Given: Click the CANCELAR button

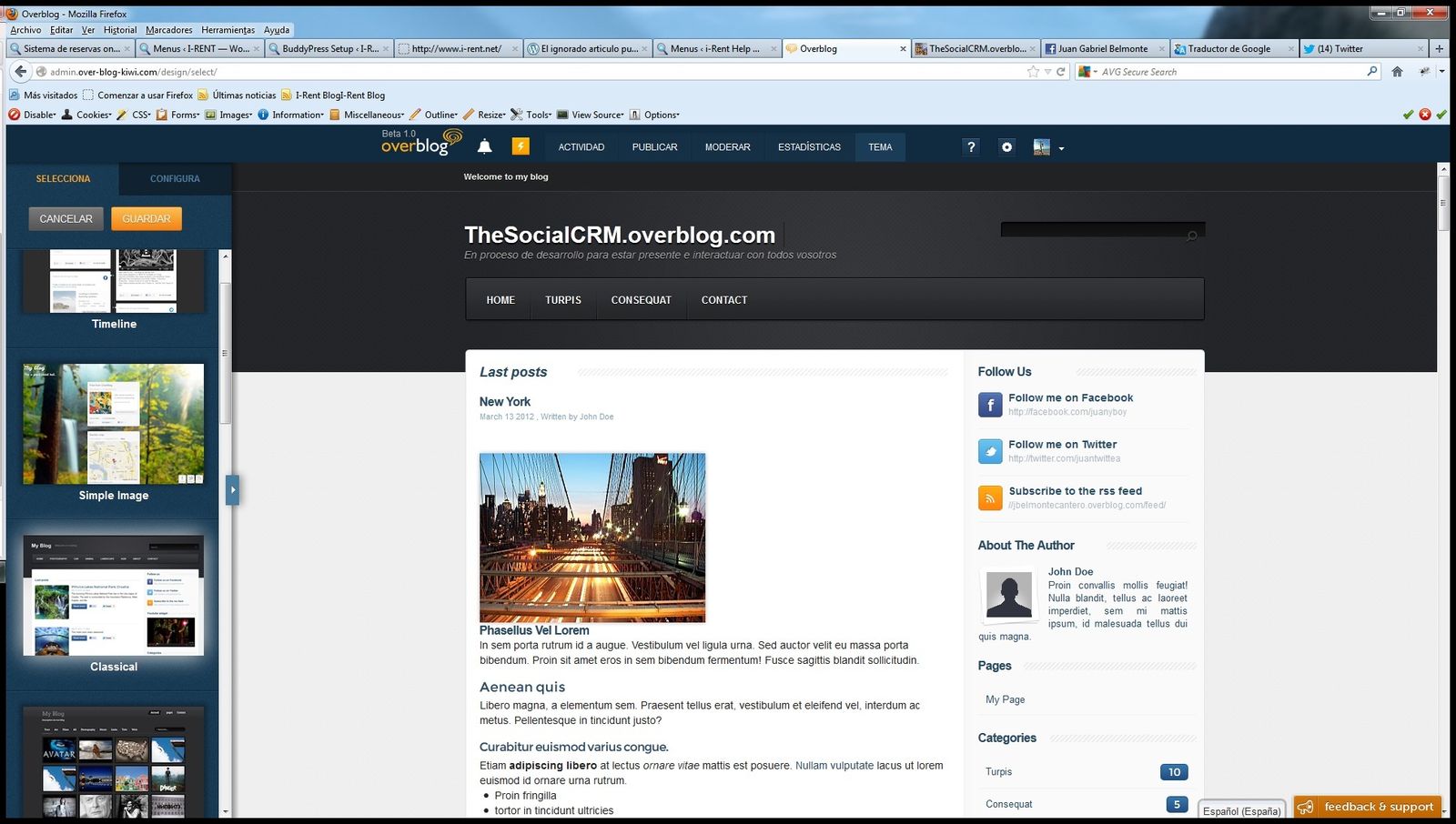Looking at the screenshot, I should [x=66, y=218].
